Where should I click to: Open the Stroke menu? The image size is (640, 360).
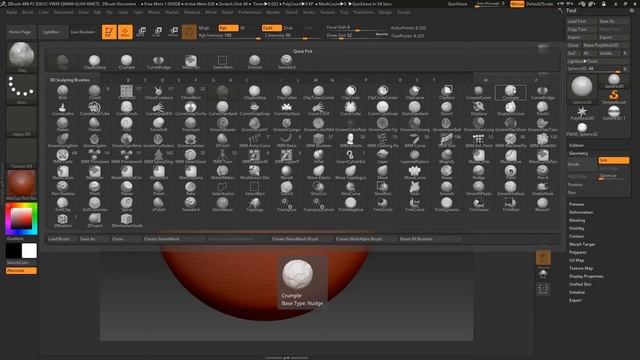pos(309,12)
